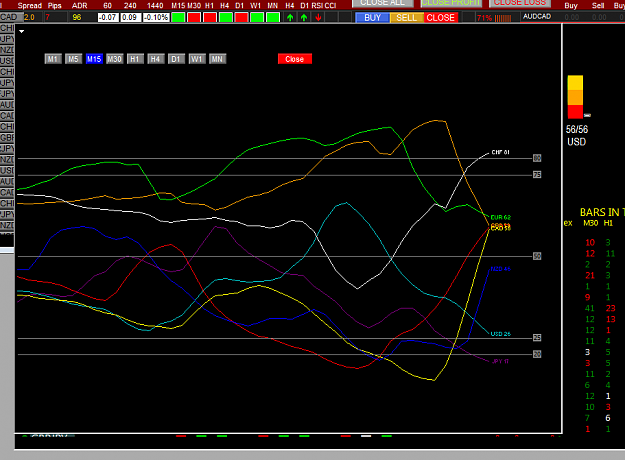Switch chart to H4 timeframe

(x=155, y=59)
